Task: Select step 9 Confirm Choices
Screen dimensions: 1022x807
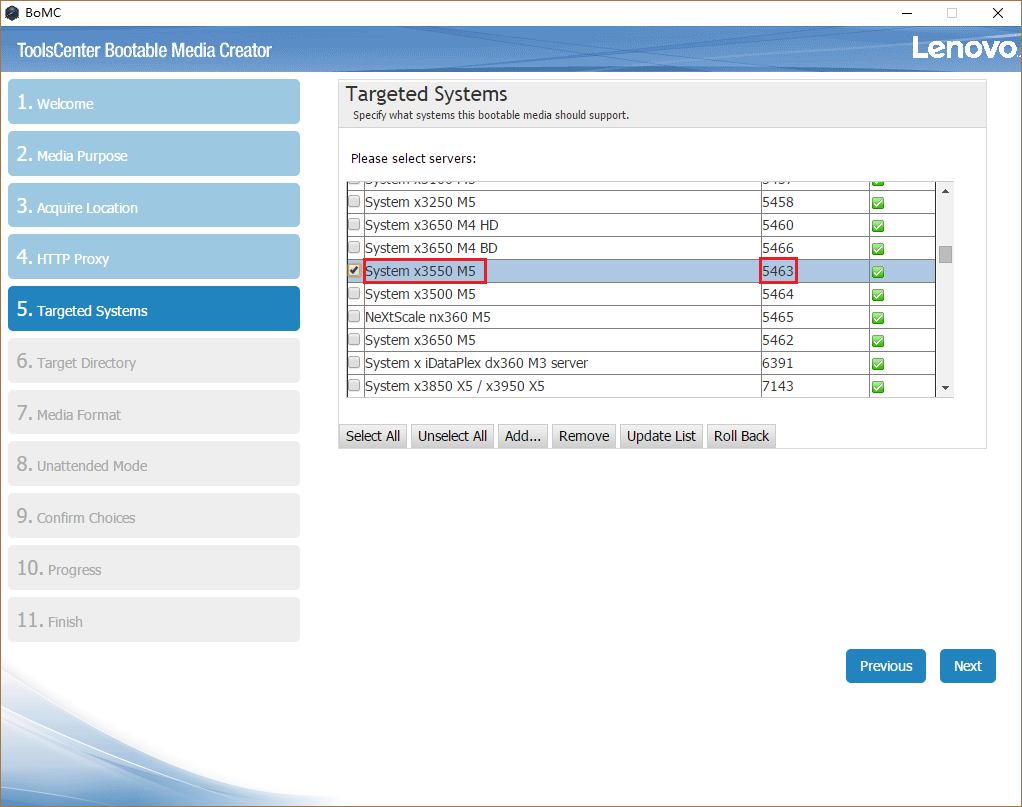Action: pos(154,516)
